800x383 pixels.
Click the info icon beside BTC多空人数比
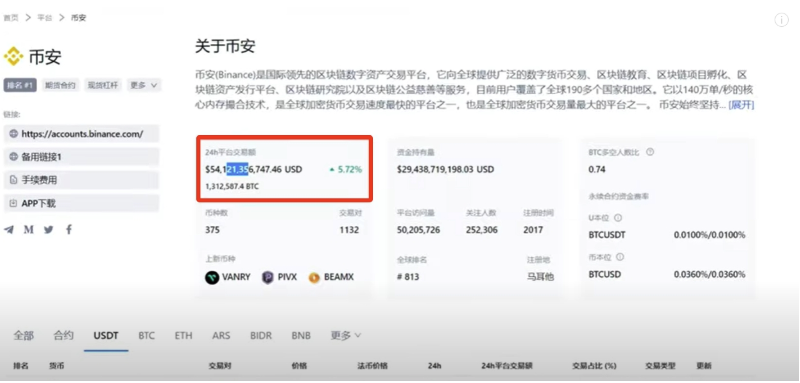click(650, 152)
